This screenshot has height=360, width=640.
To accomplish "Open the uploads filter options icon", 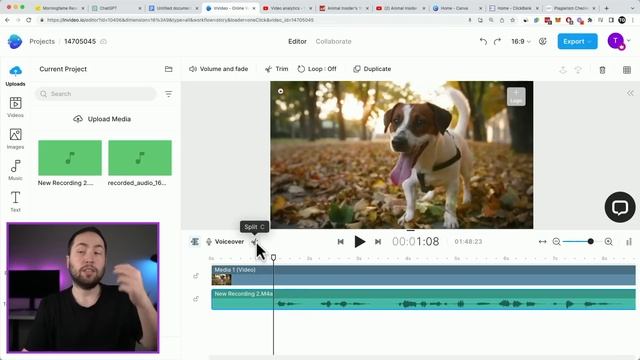I will tap(169, 94).
